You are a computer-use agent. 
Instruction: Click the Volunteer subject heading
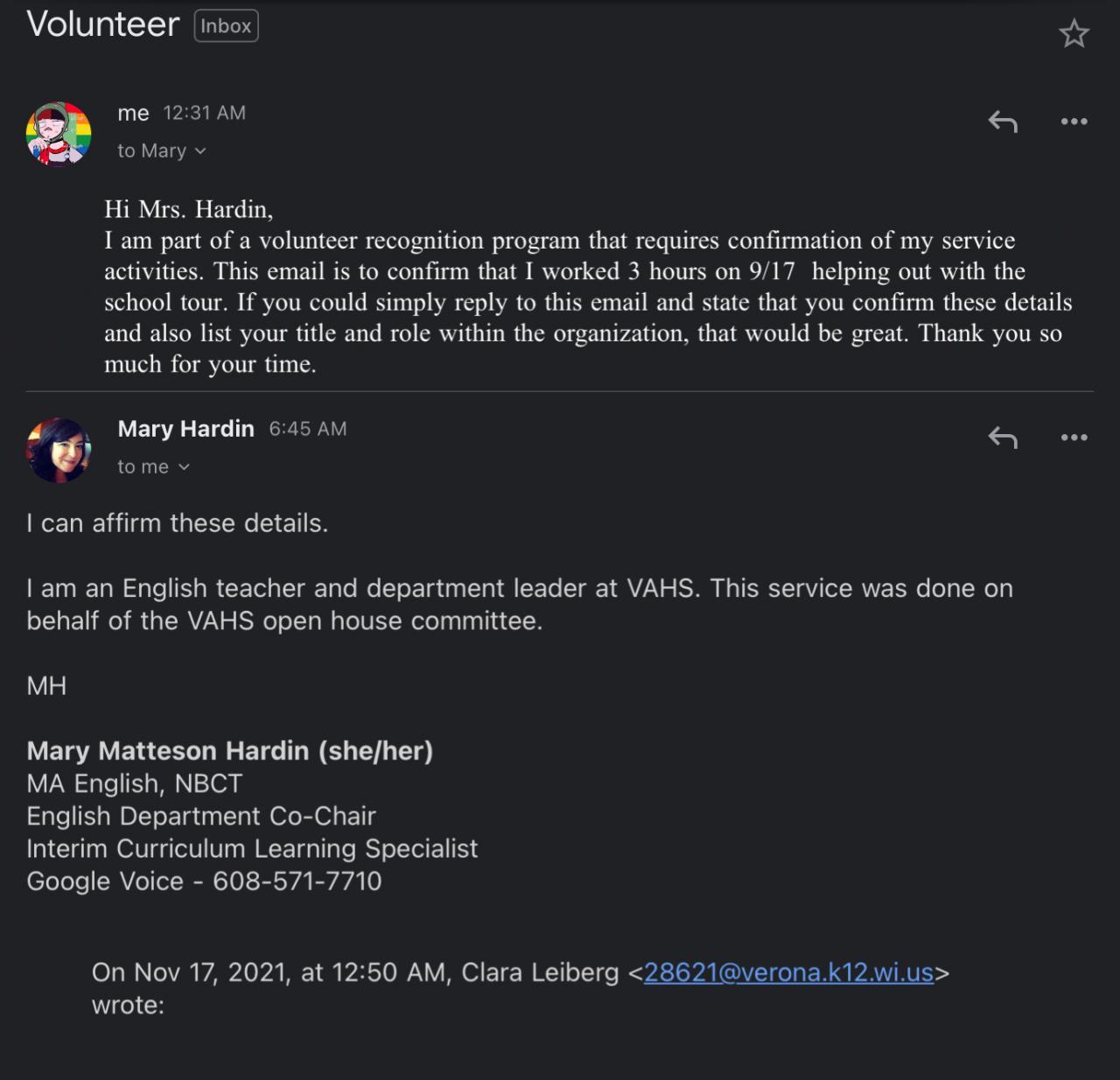[103, 25]
